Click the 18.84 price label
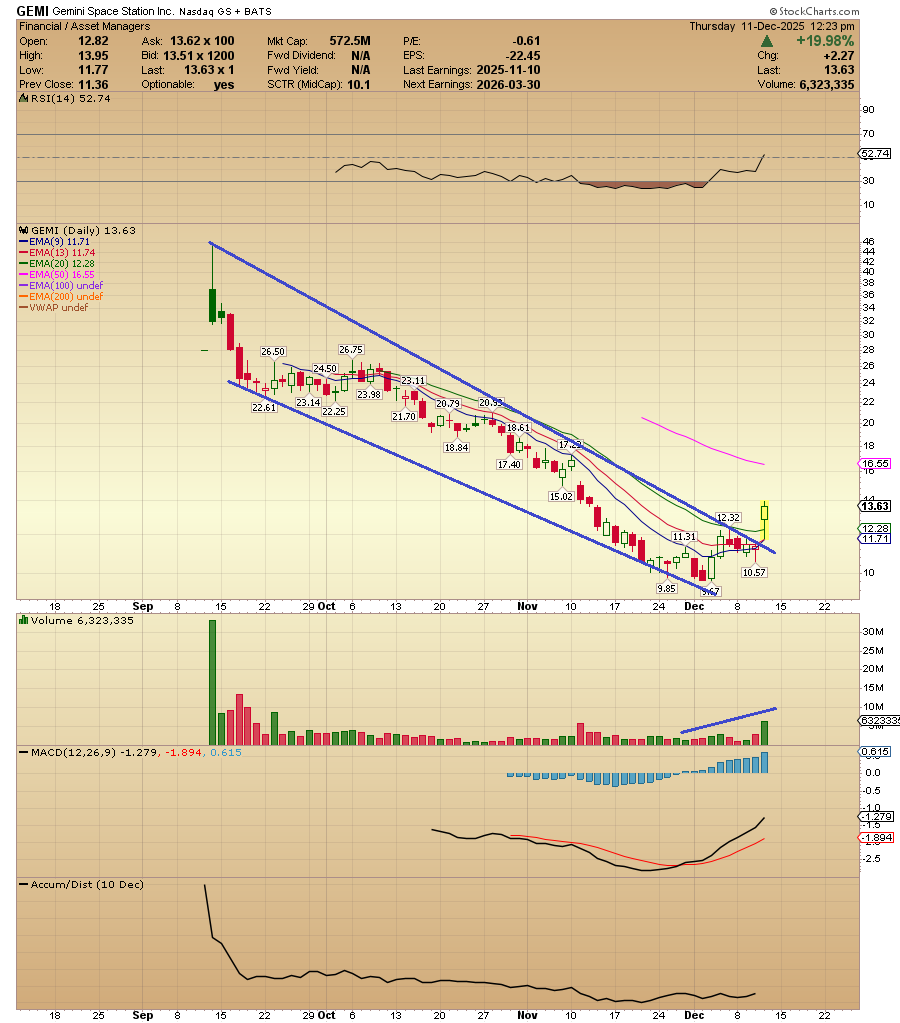This screenshot has height=1023, width=900. 456,448
